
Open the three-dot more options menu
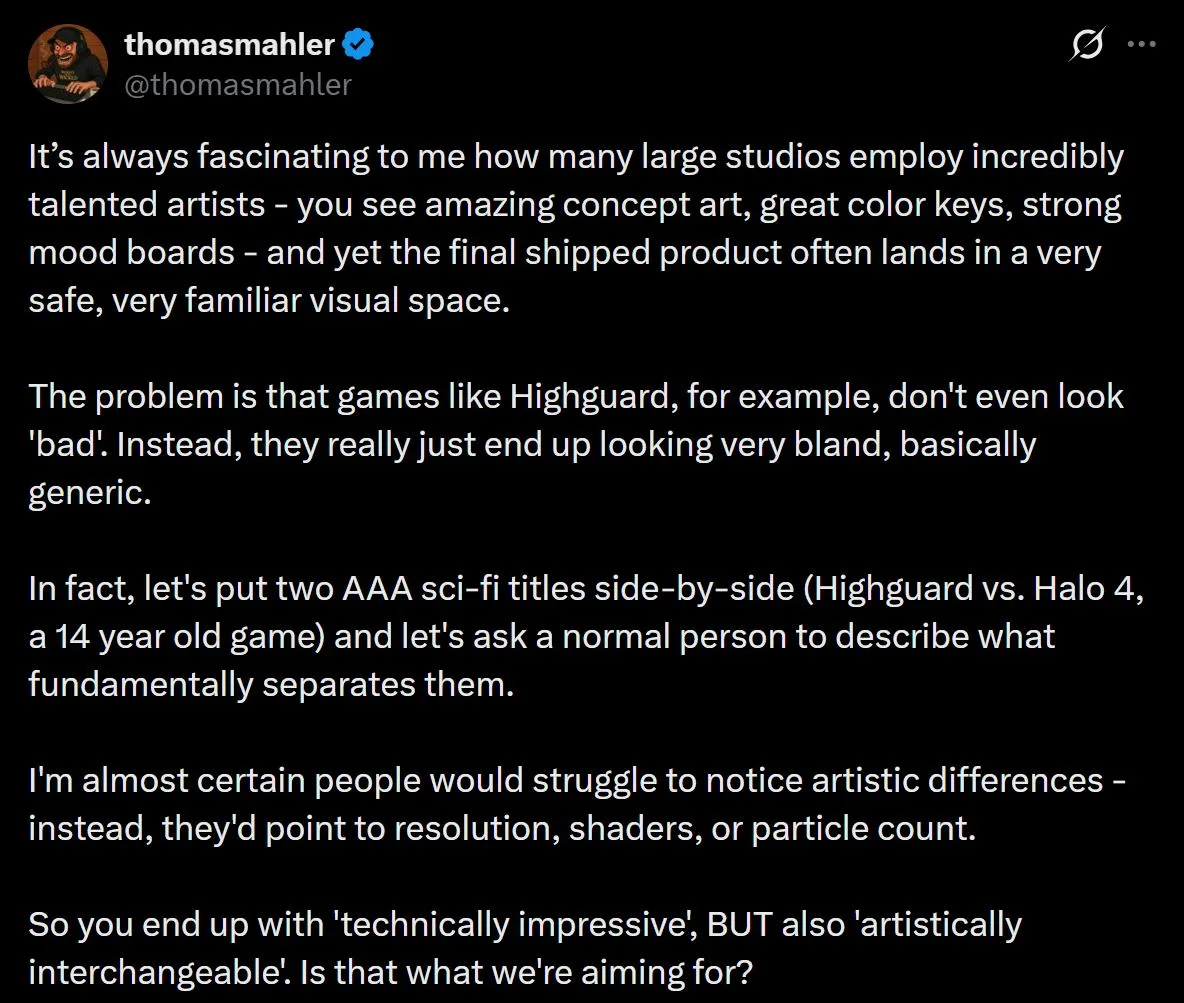coord(1141,45)
